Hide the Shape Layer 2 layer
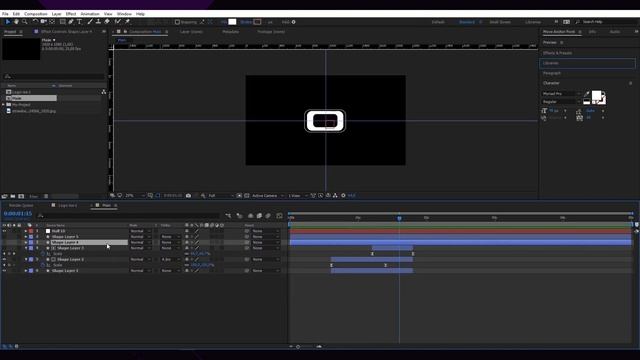640x360 pixels. tap(4, 260)
